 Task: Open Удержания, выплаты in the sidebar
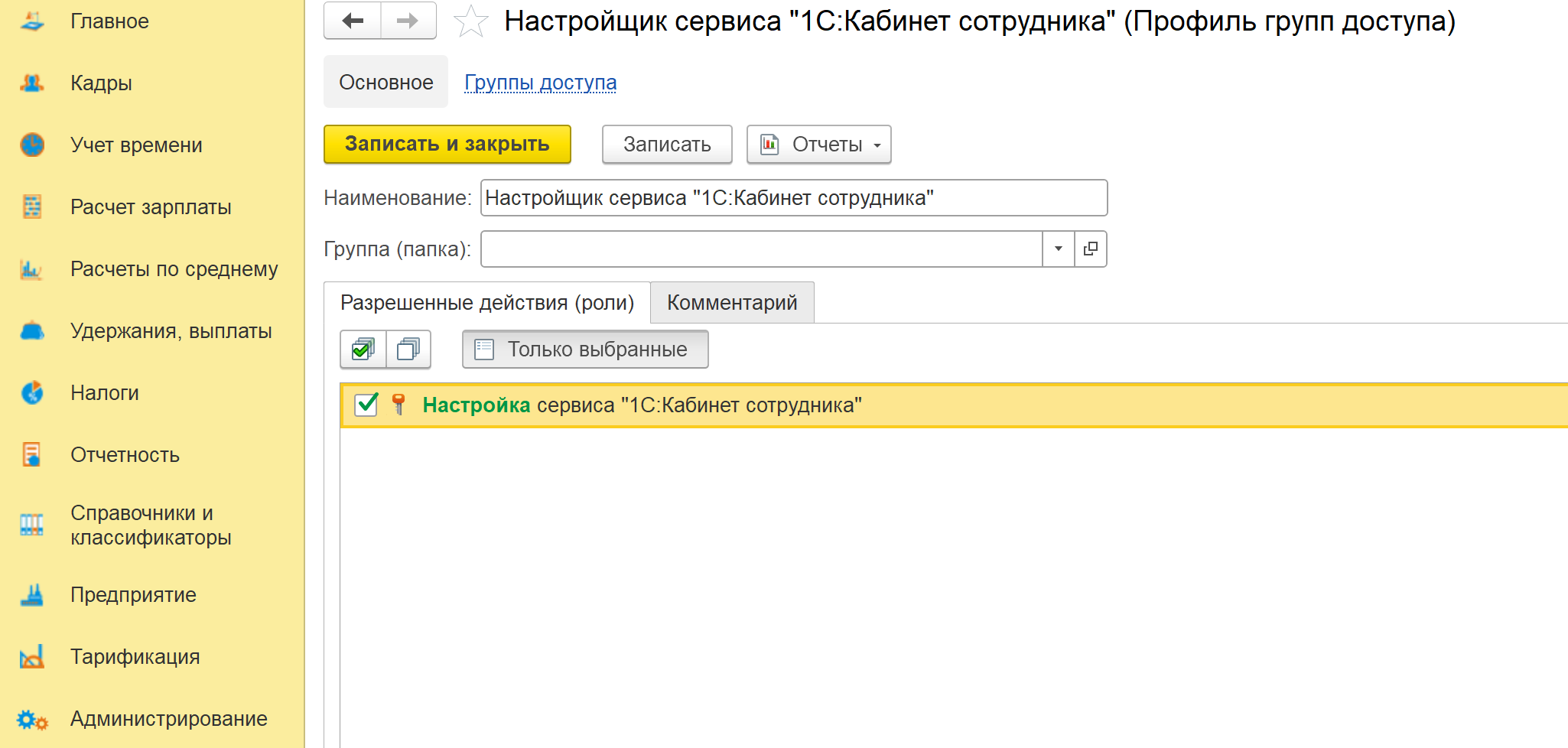(x=171, y=331)
